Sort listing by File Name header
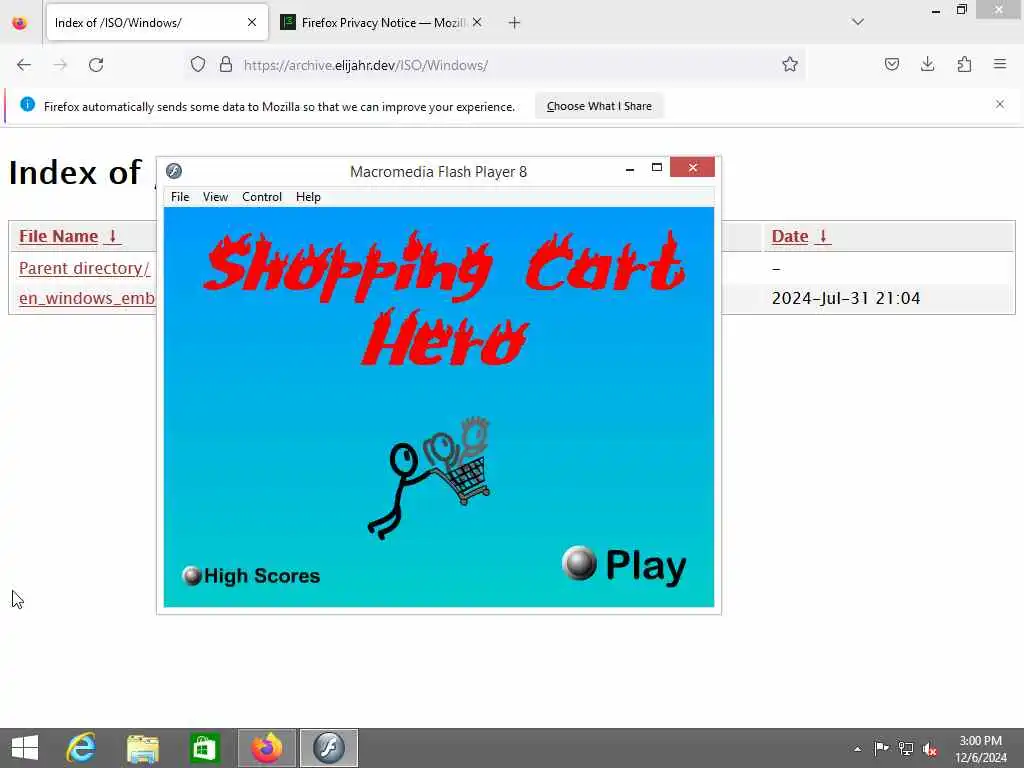 tap(69, 236)
